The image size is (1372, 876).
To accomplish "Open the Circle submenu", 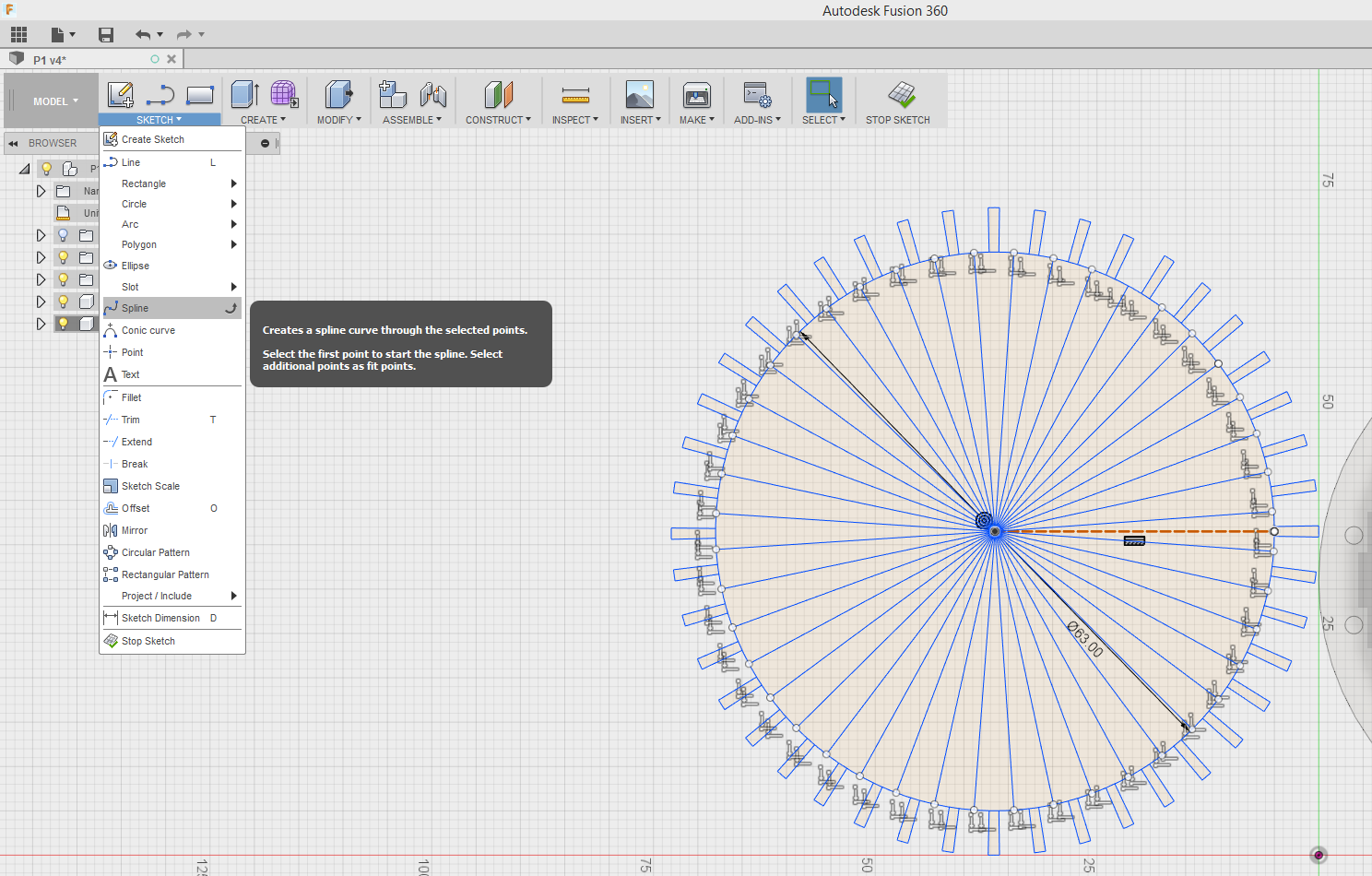I will click(172, 204).
